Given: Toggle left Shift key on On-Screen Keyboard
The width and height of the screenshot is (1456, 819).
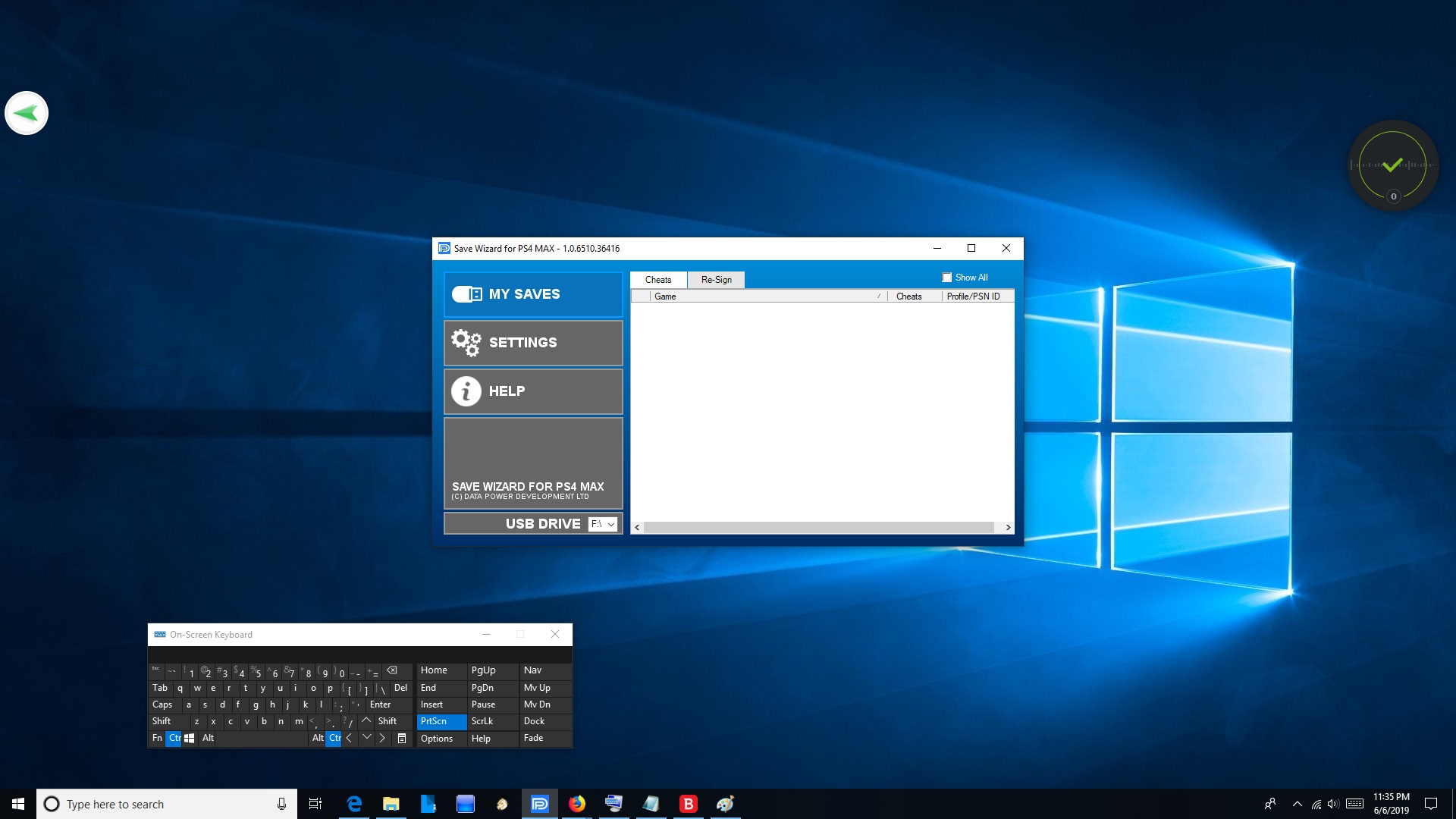Looking at the screenshot, I should 168,721.
